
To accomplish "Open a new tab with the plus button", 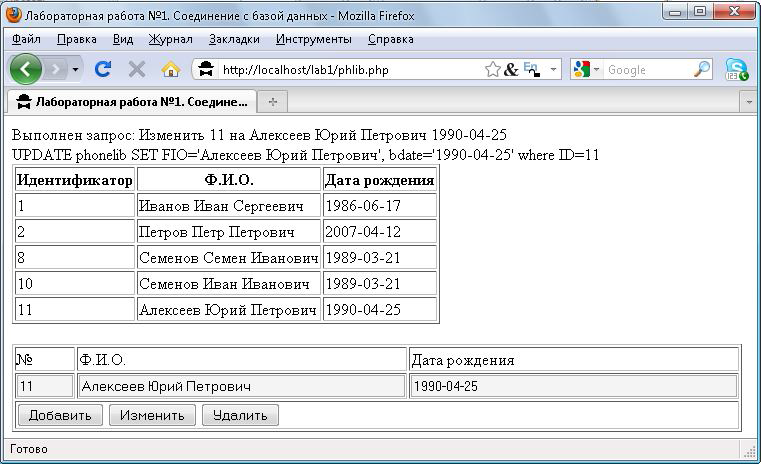I will pos(273,102).
